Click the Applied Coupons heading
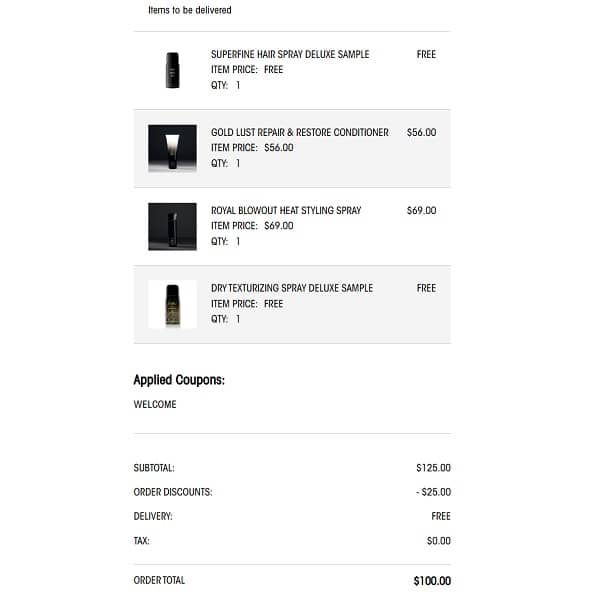The image size is (600, 600). tap(179, 380)
